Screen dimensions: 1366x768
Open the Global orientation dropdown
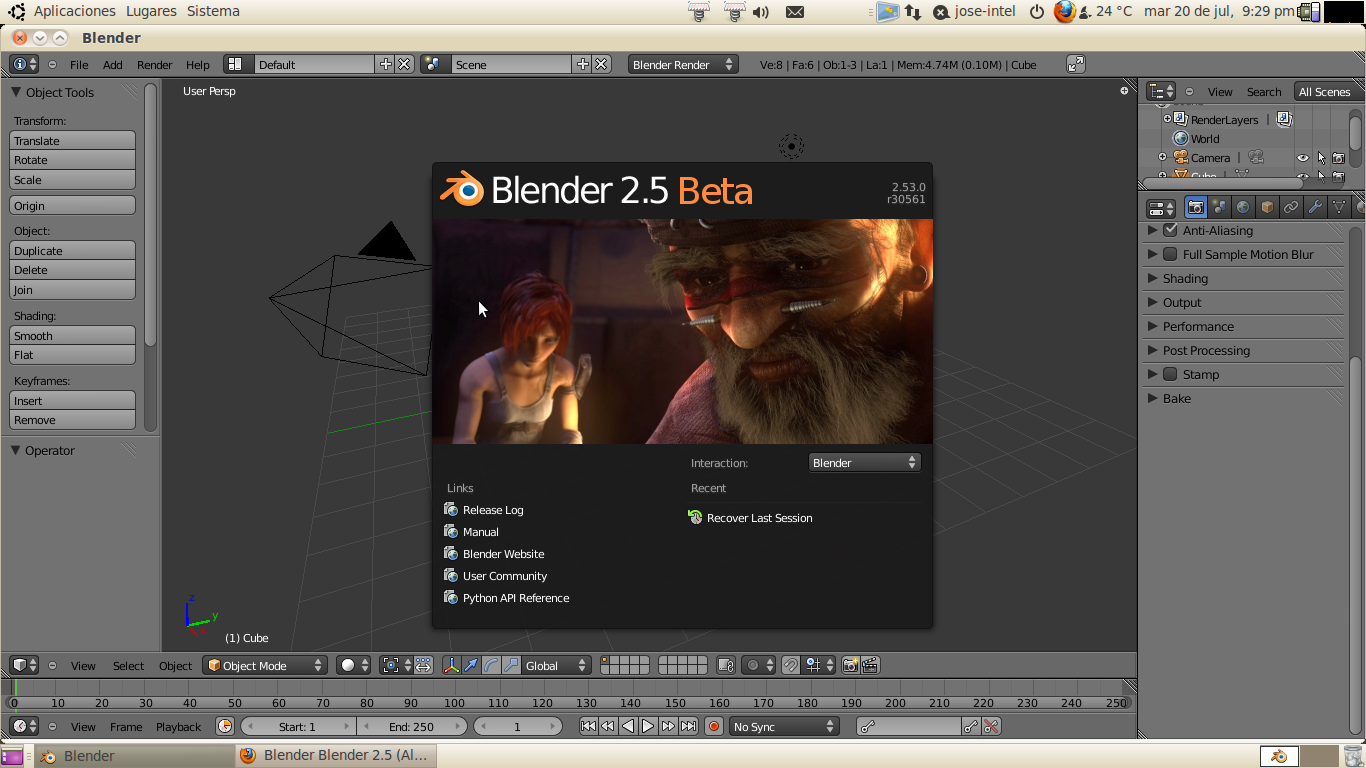pyautogui.click(x=557, y=665)
